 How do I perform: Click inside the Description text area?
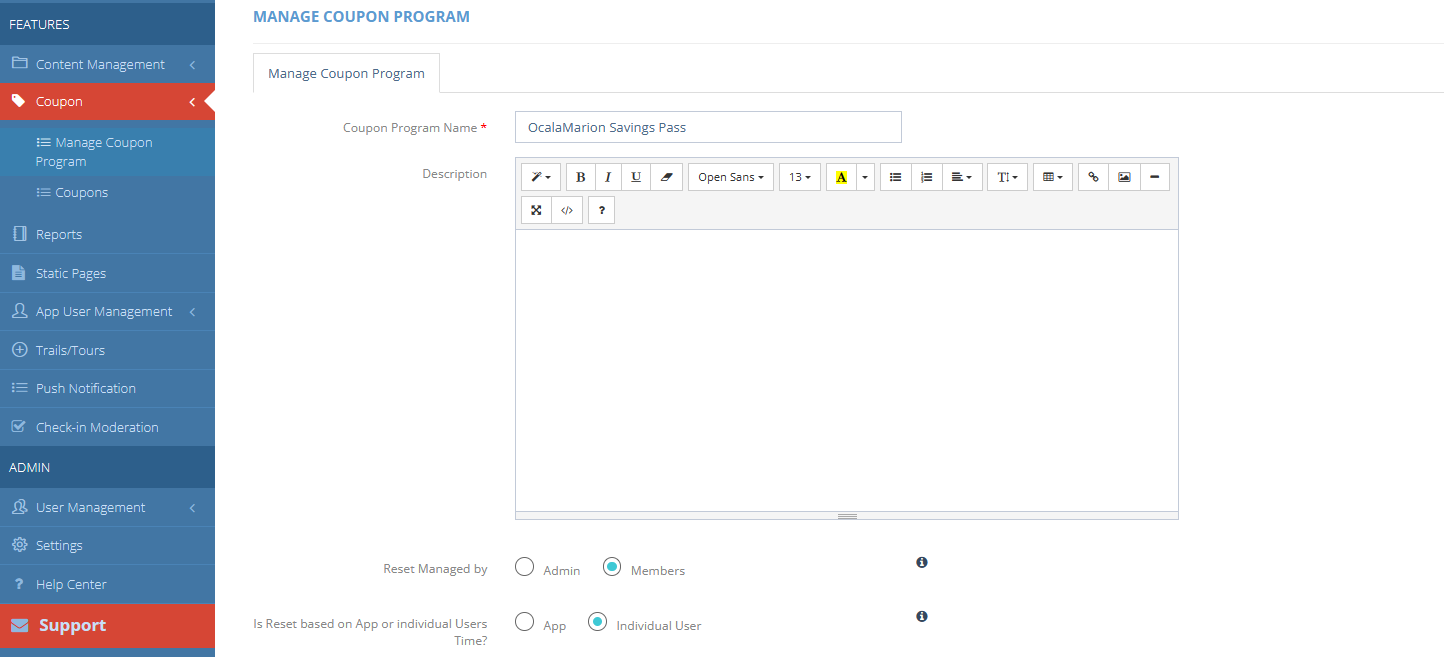(x=847, y=370)
